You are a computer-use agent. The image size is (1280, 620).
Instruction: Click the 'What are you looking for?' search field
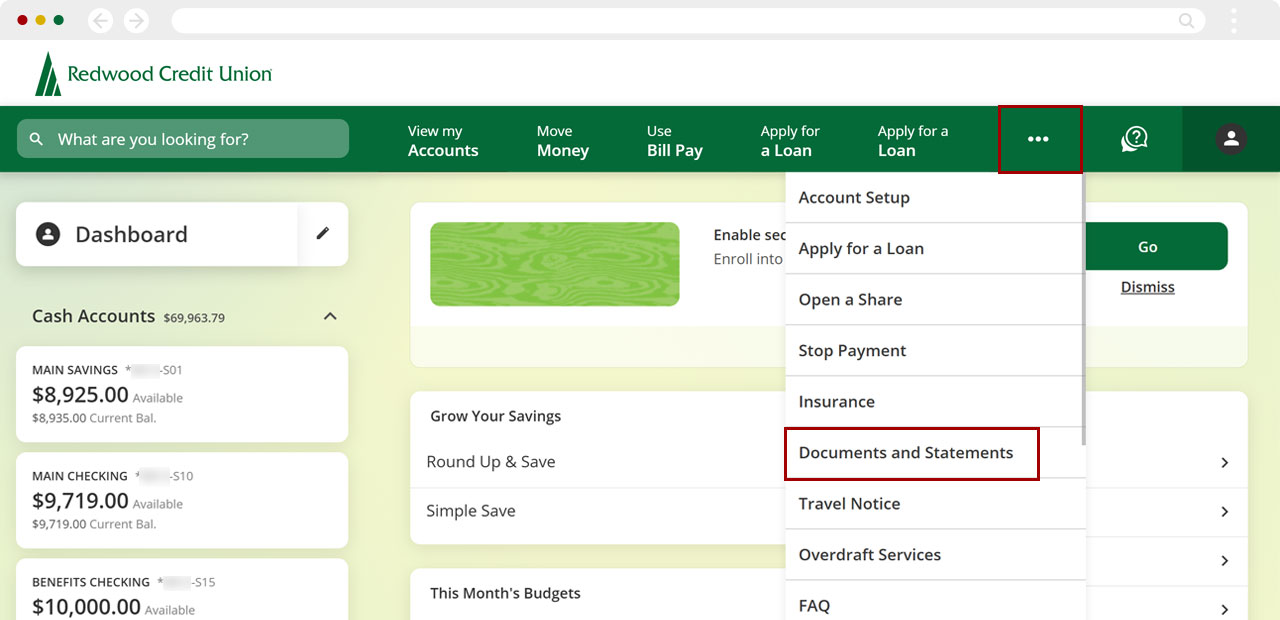183,139
